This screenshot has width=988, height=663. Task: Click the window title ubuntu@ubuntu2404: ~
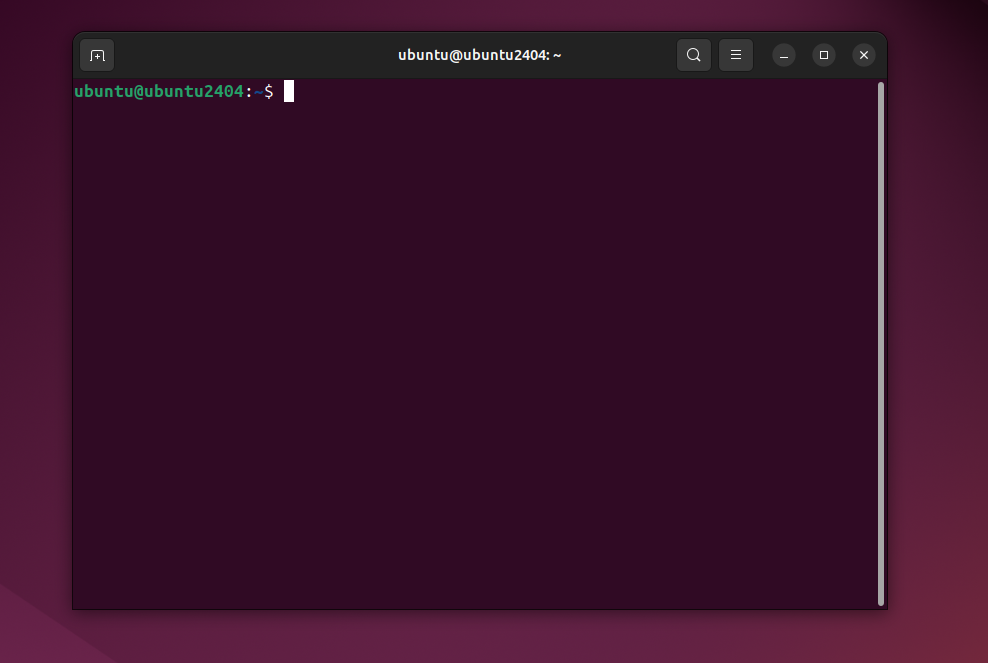point(479,55)
